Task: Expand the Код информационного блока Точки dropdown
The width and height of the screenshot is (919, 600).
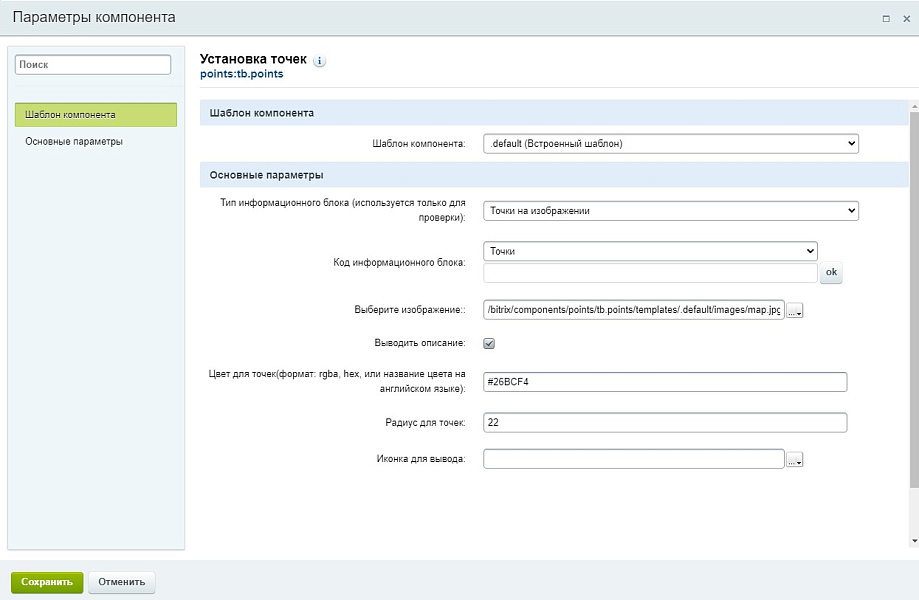Action: pyautogui.click(x=650, y=251)
